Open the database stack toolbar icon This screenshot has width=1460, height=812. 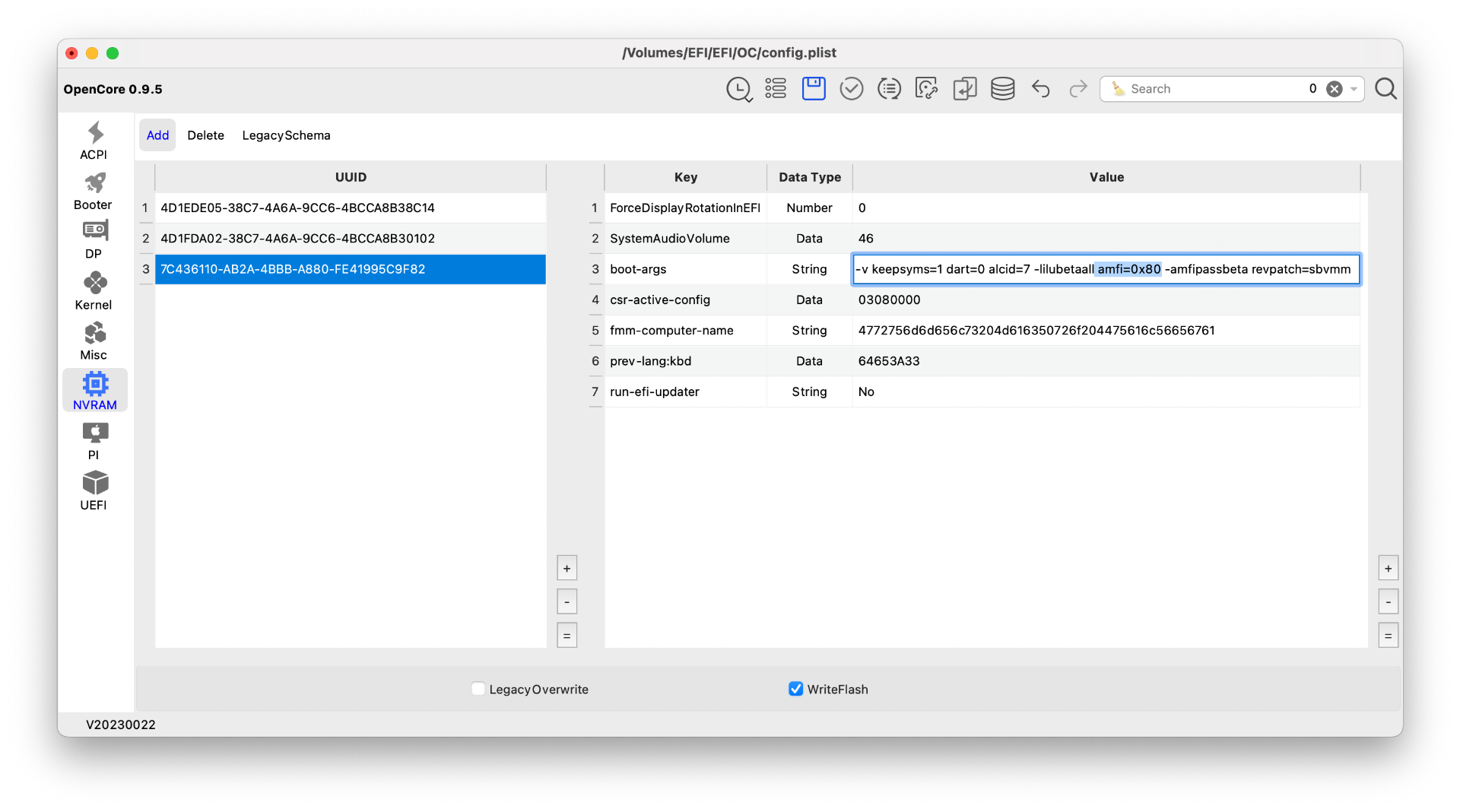click(1002, 89)
